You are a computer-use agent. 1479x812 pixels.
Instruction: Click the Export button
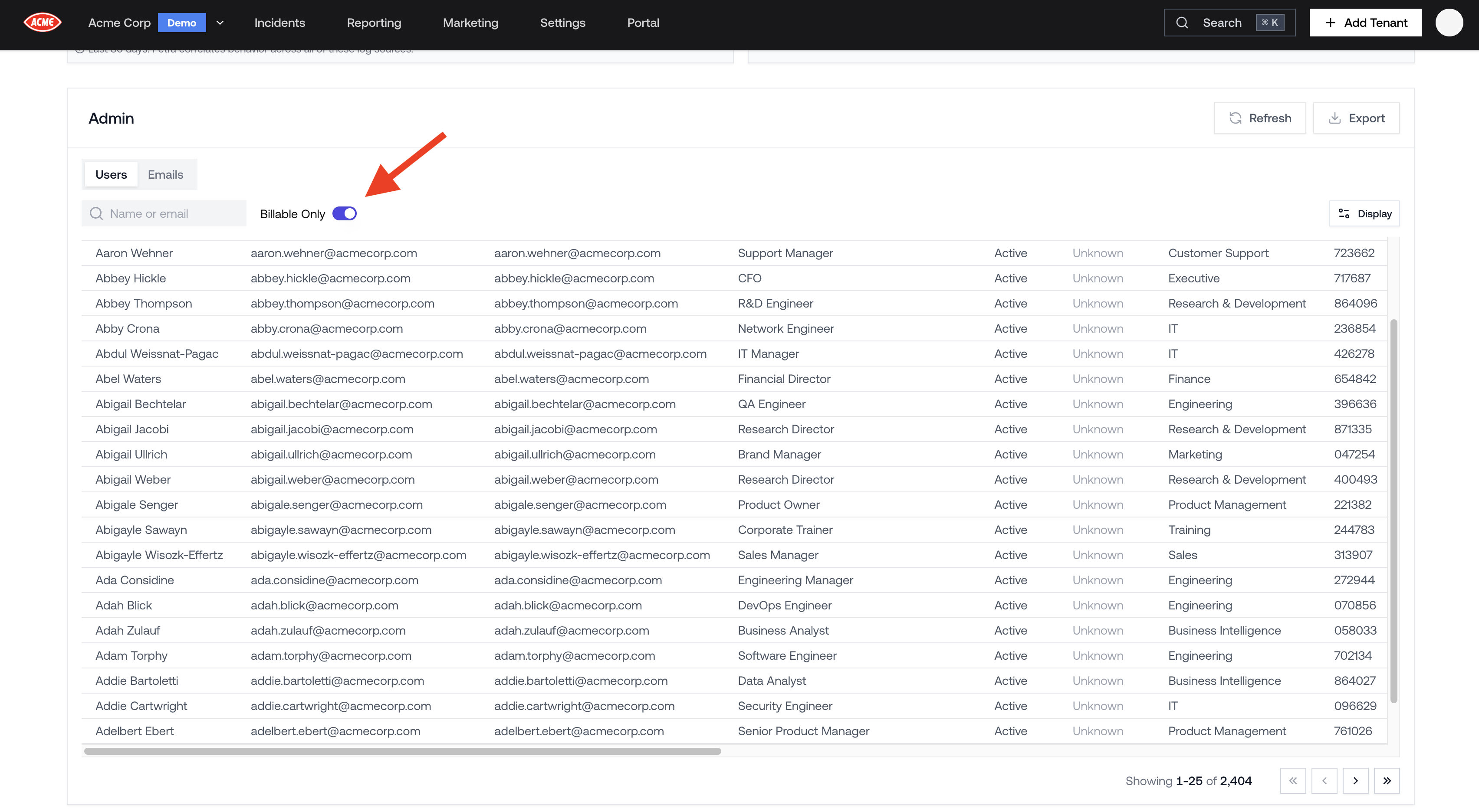1356,118
